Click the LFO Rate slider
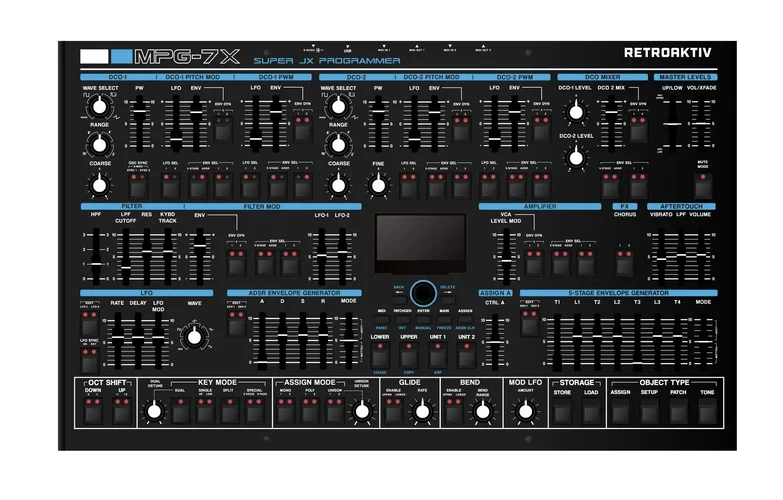Image resolution: width=783 pixels, height=500 pixels. pyautogui.click(x=117, y=342)
